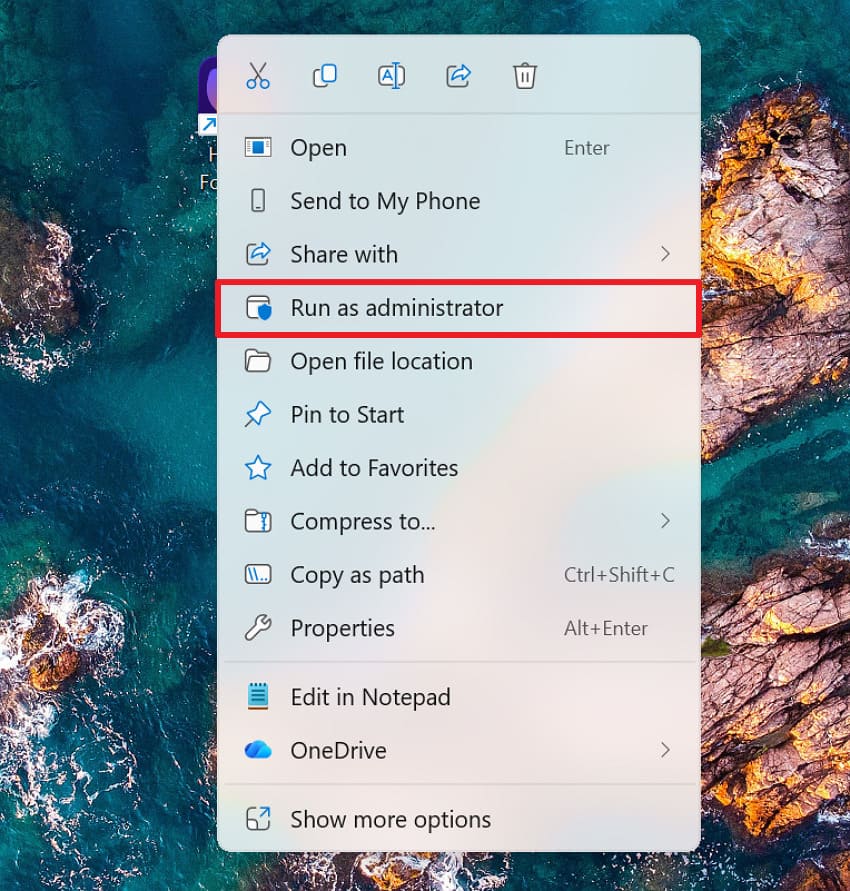
Task: Choose Add to Favorites
Action: point(374,468)
